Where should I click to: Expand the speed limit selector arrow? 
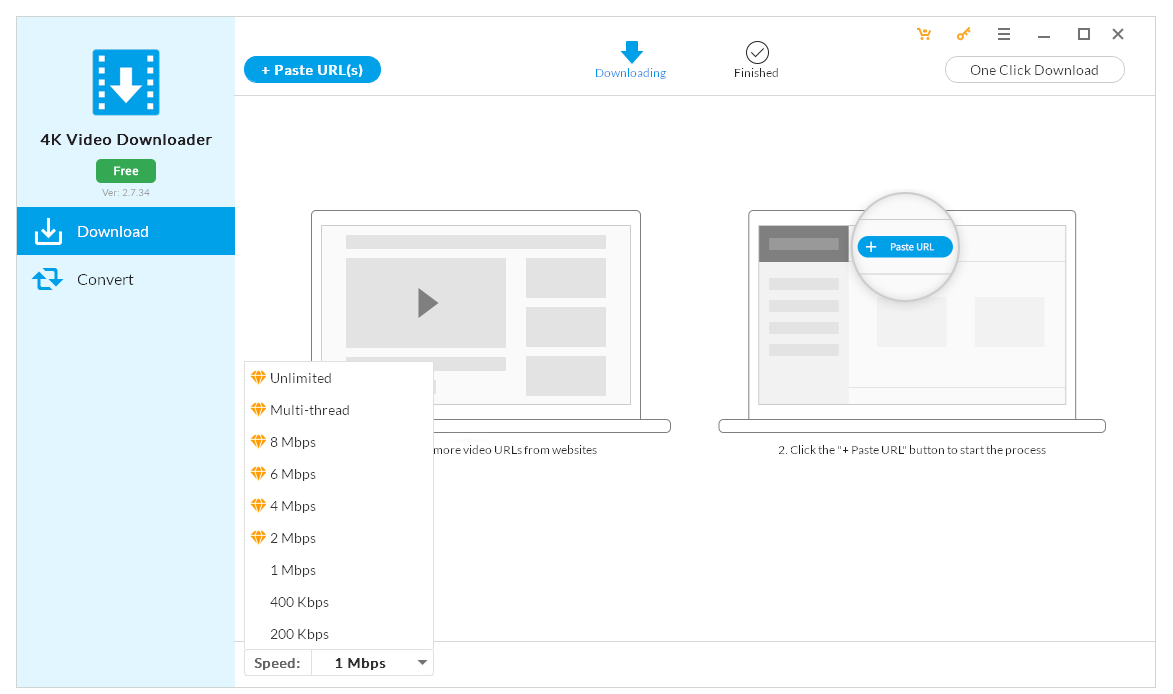click(x=422, y=662)
